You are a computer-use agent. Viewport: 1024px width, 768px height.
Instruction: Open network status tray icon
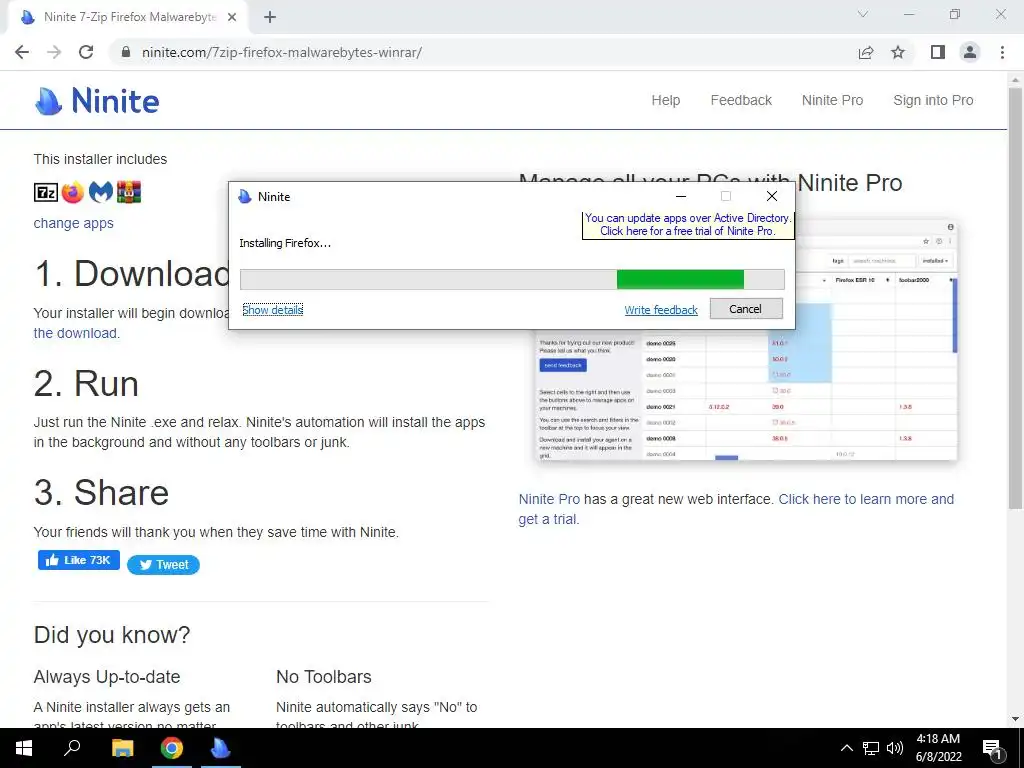pyautogui.click(x=871, y=748)
